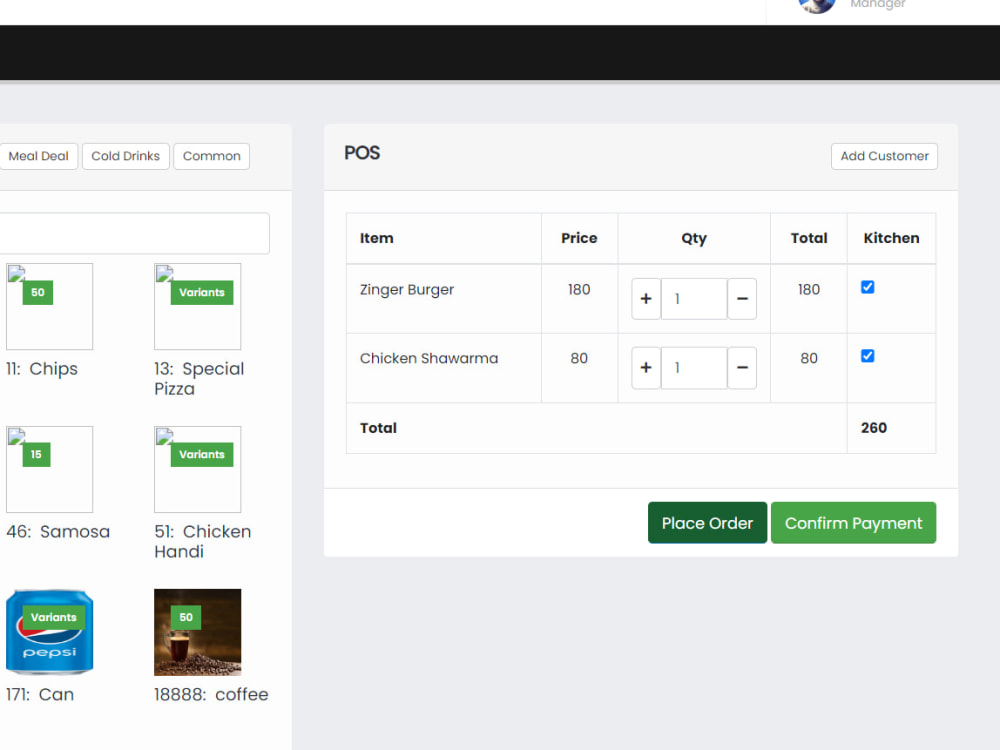The width and height of the screenshot is (1000, 750).
Task: Select the Samosa product thumbnail
Action: 50,469
